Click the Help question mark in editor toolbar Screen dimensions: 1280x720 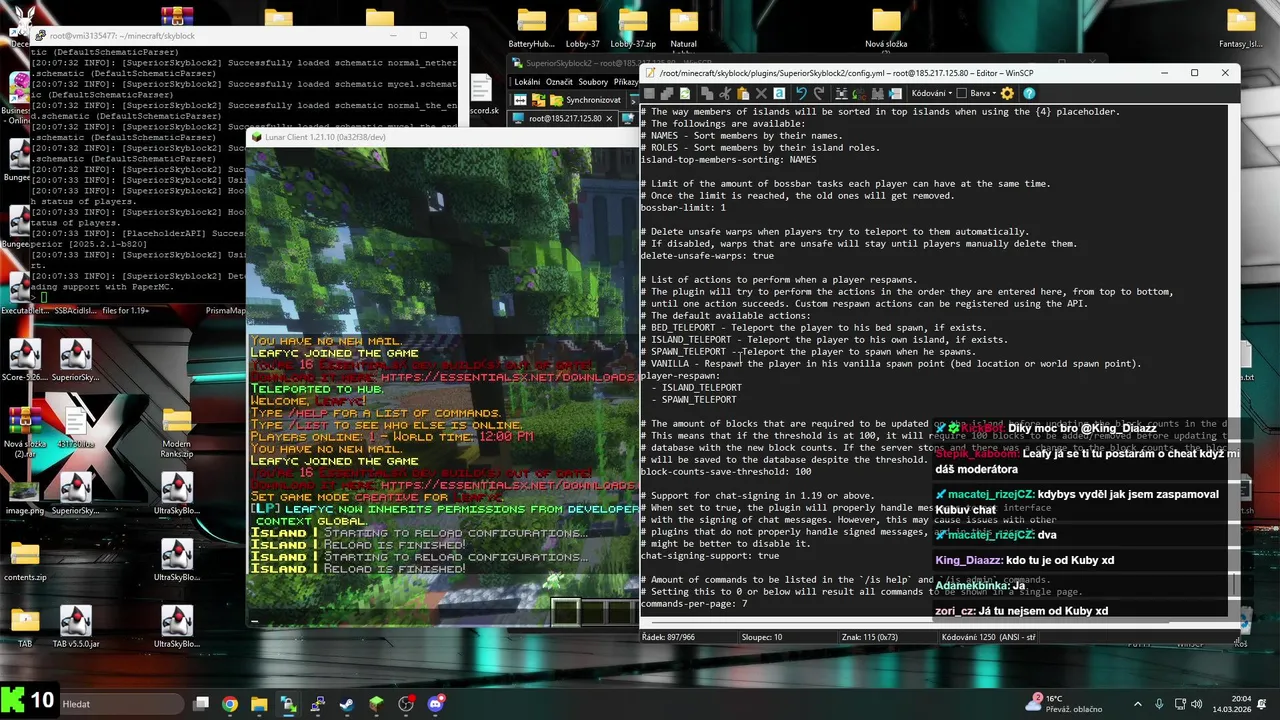[1029, 93]
